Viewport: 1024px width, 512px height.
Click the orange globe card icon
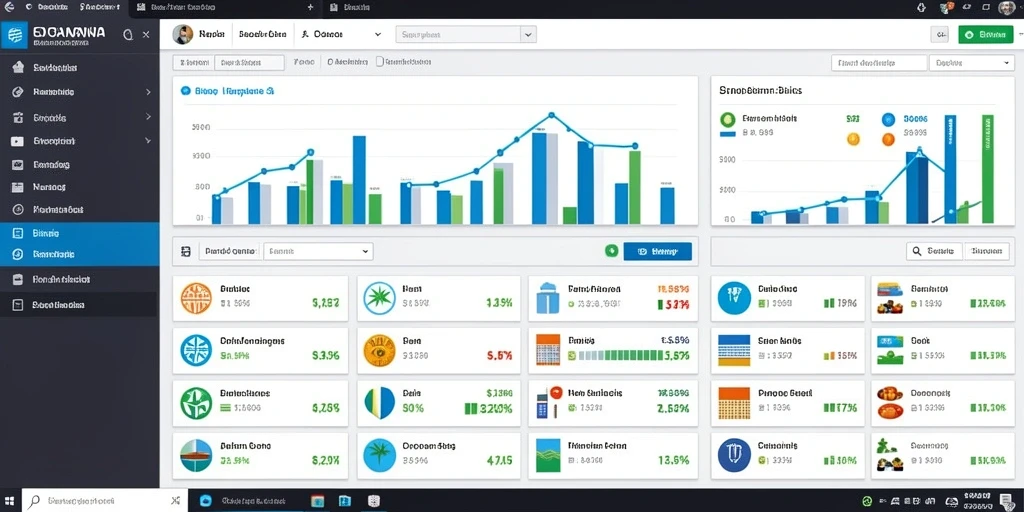tap(196, 298)
